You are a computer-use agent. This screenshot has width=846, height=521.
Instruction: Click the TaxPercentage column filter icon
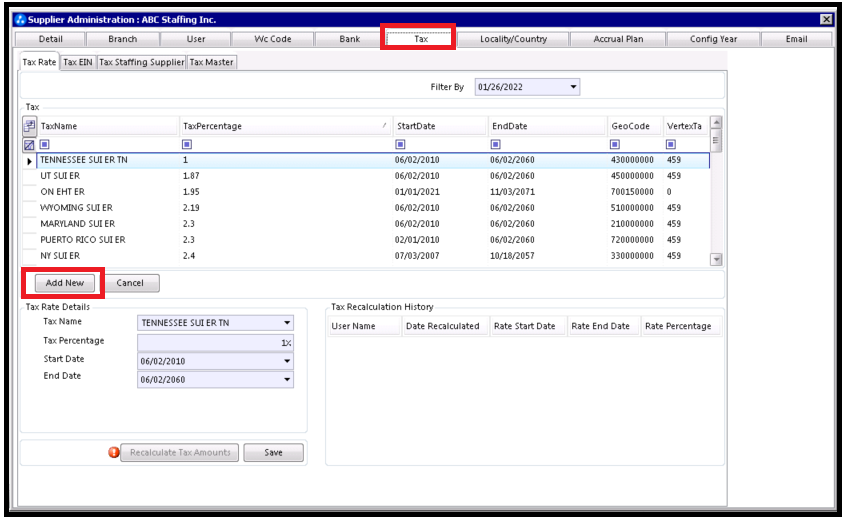[187, 145]
